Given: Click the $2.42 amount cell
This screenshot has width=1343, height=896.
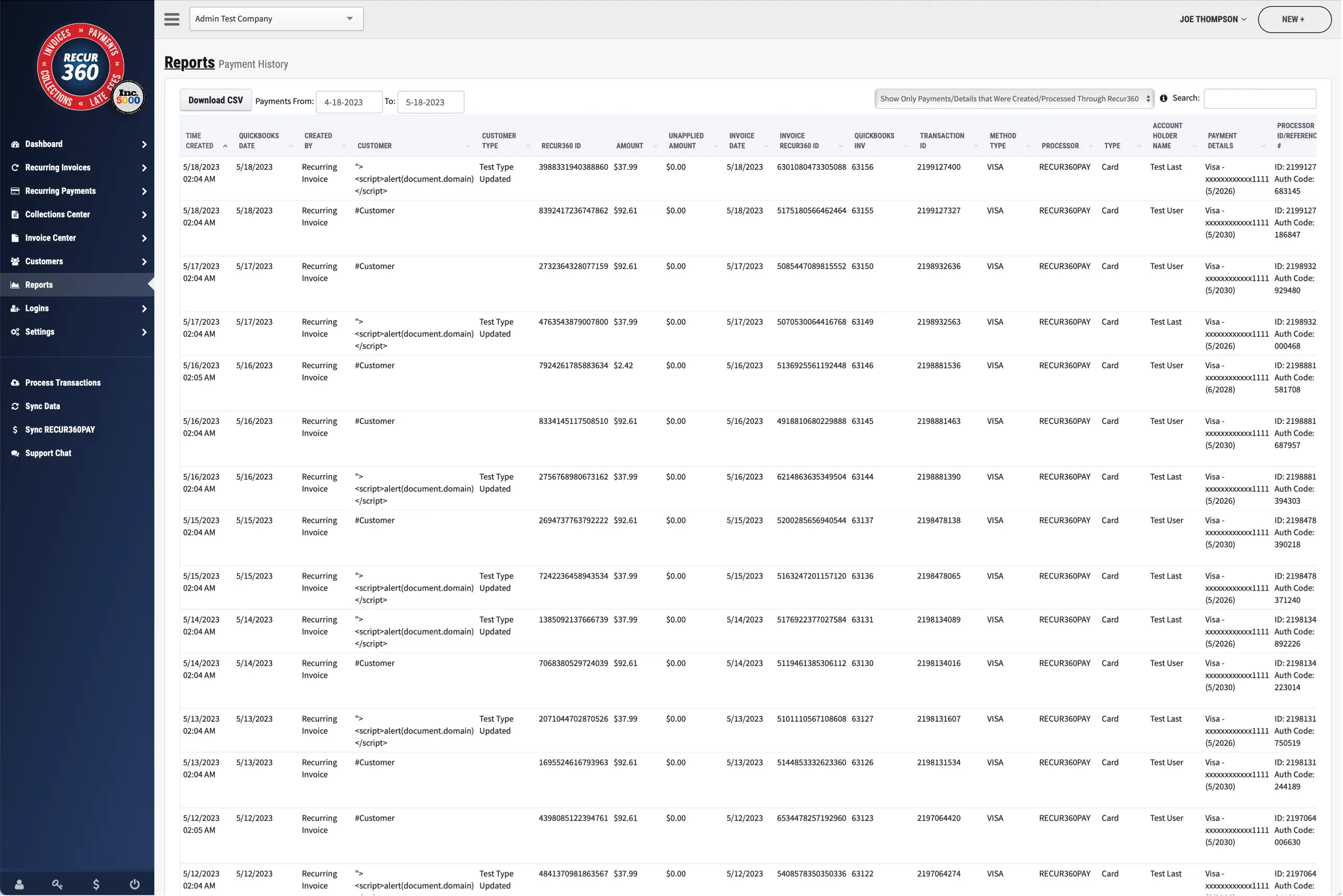Looking at the screenshot, I should [x=623, y=366].
